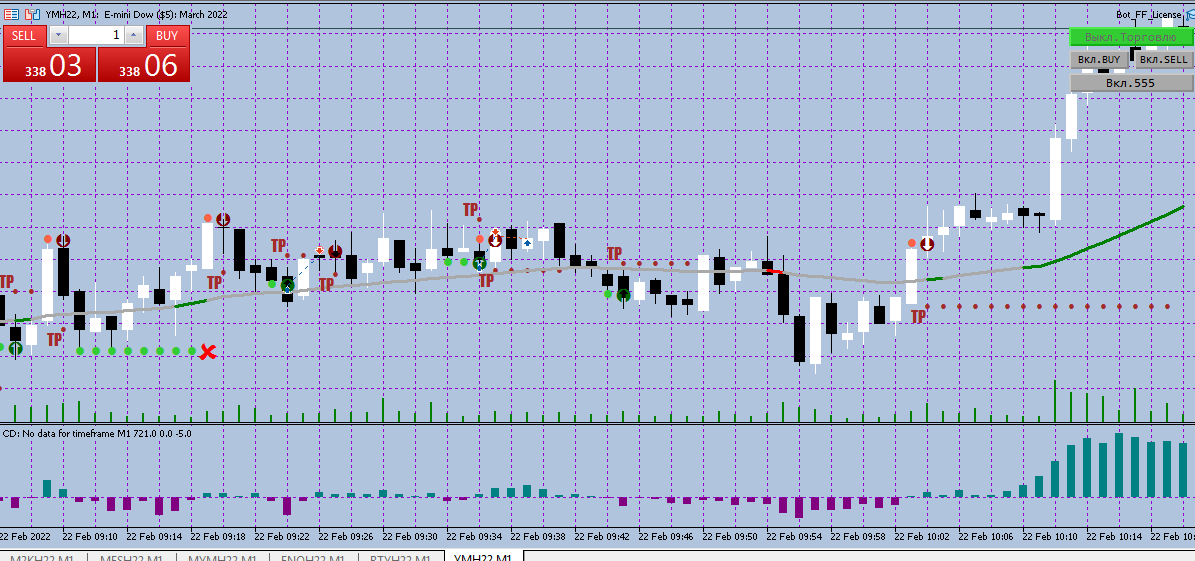Screen dimensions: 1195x561
Task: Click the graduation cap expert advisor icon
Action: (1190, 14)
